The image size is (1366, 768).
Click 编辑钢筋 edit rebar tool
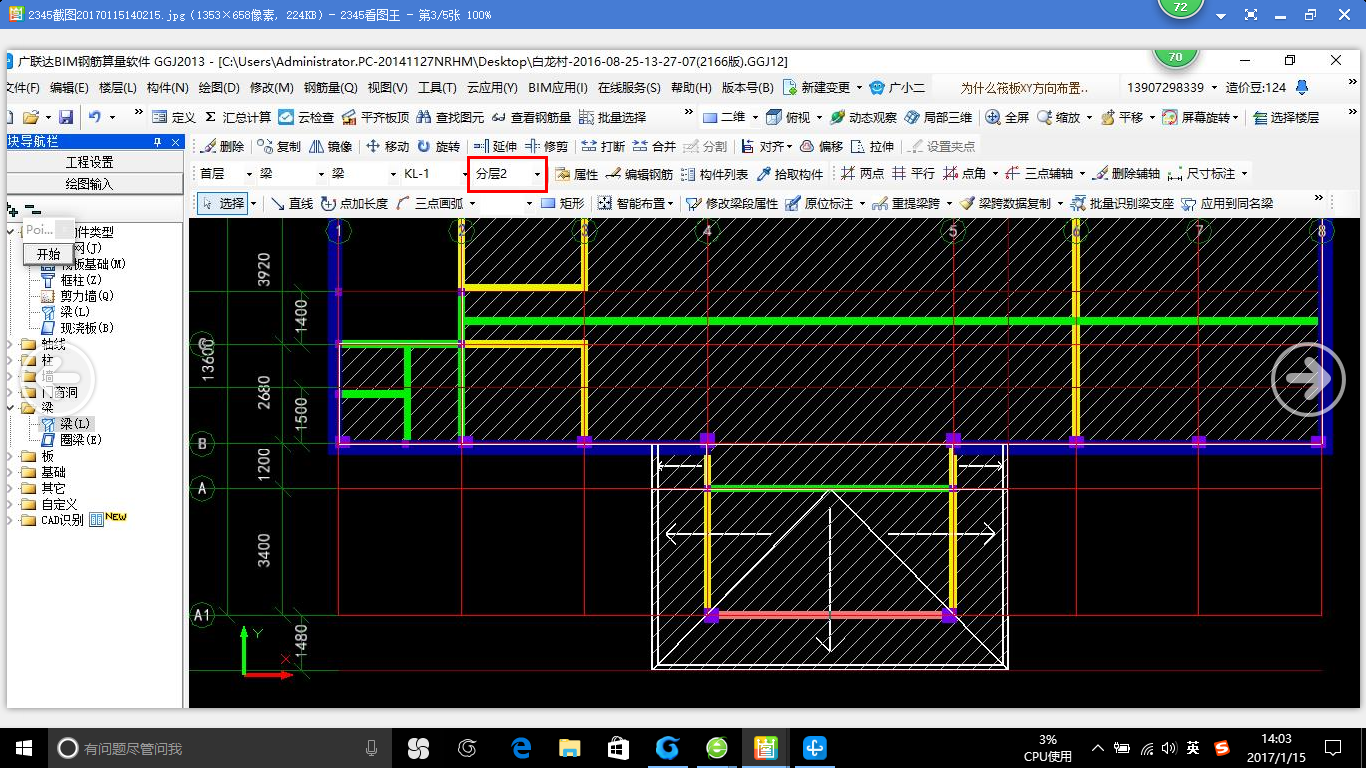(x=639, y=174)
